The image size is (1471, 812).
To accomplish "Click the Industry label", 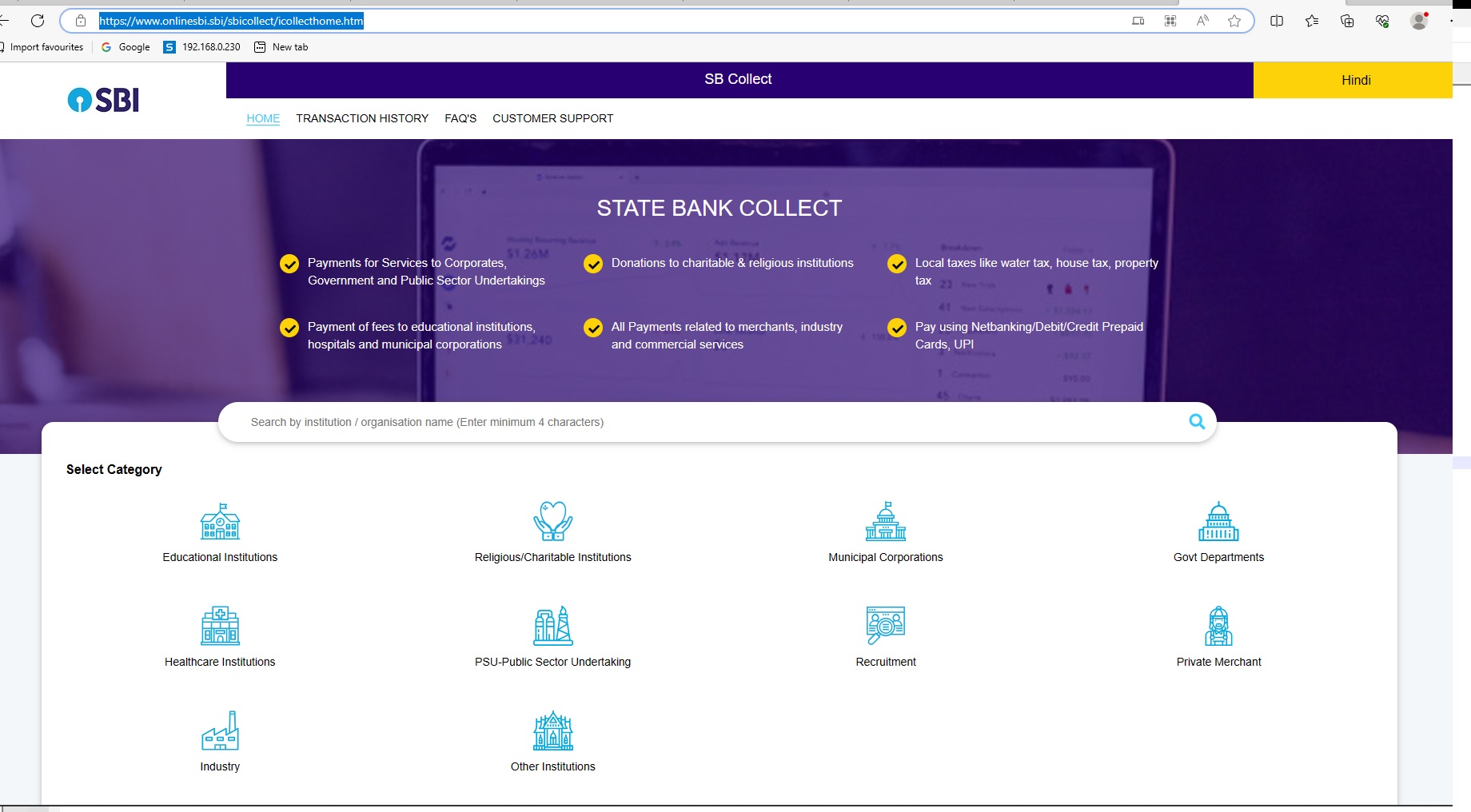I will [x=220, y=766].
